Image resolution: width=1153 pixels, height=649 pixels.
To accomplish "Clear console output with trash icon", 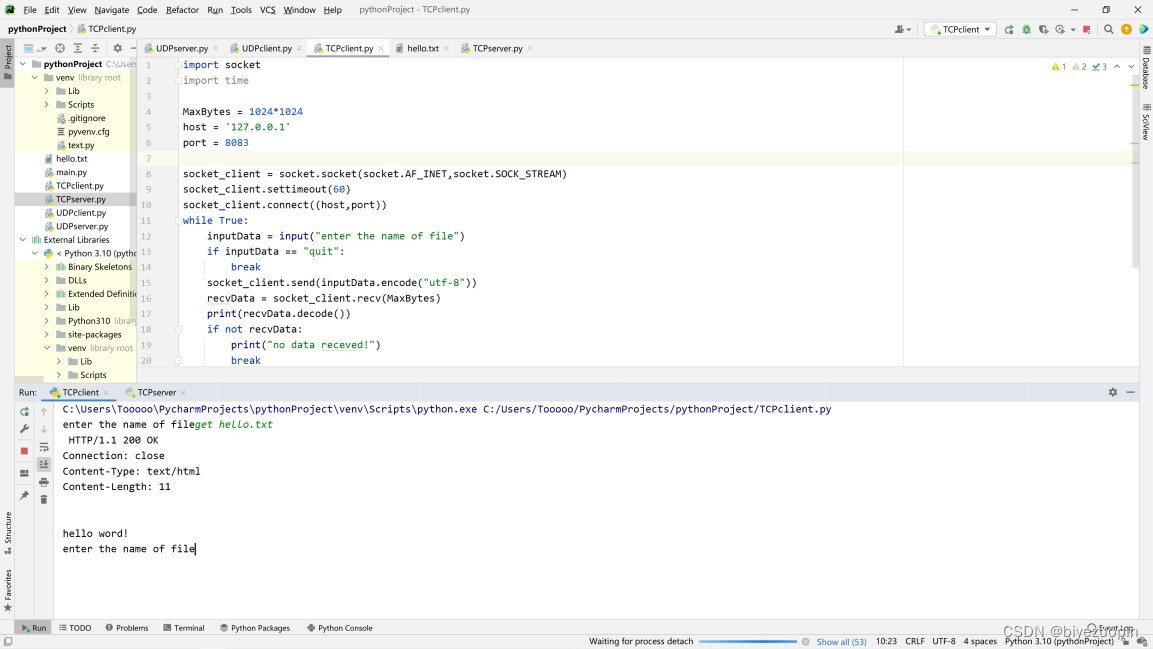I will click(44, 499).
